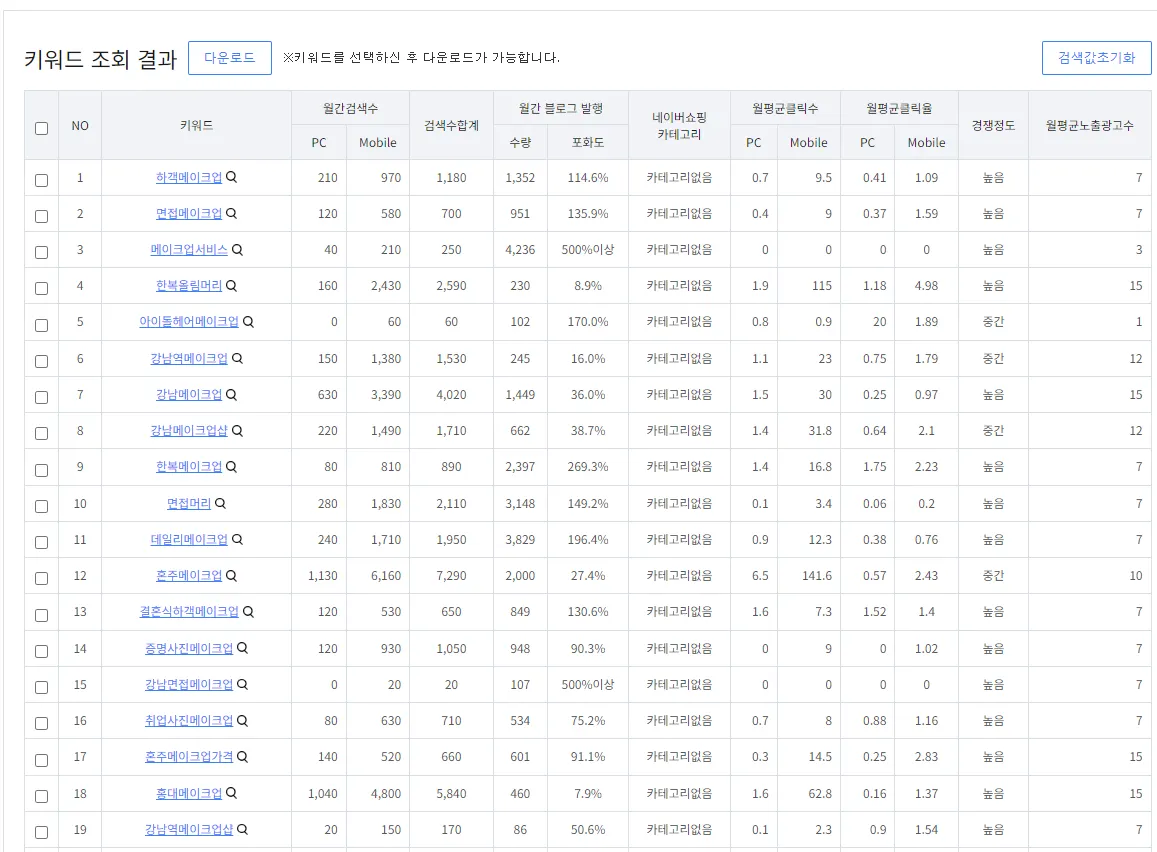Click the 증명사진메이크업 keyword link
Image resolution: width=1157 pixels, height=852 pixels.
[189, 649]
